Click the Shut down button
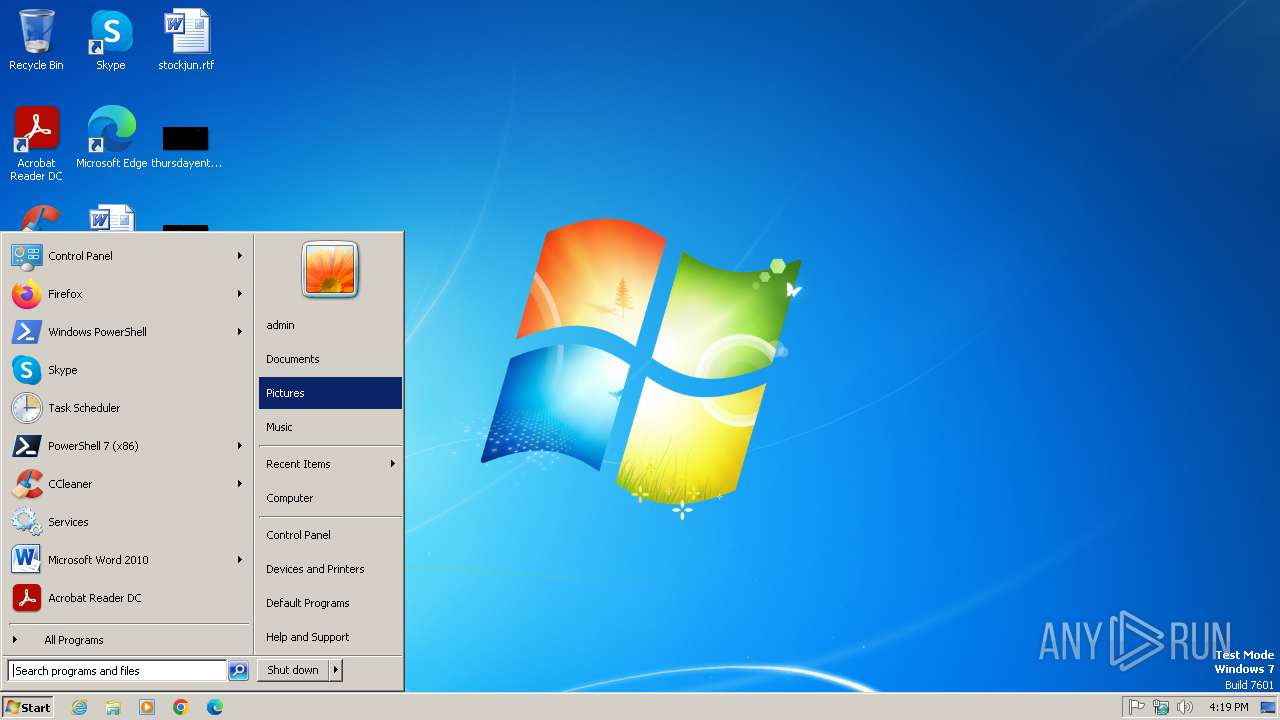Image resolution: width=1280 pixels, height=720 pixels. point(293,671)
